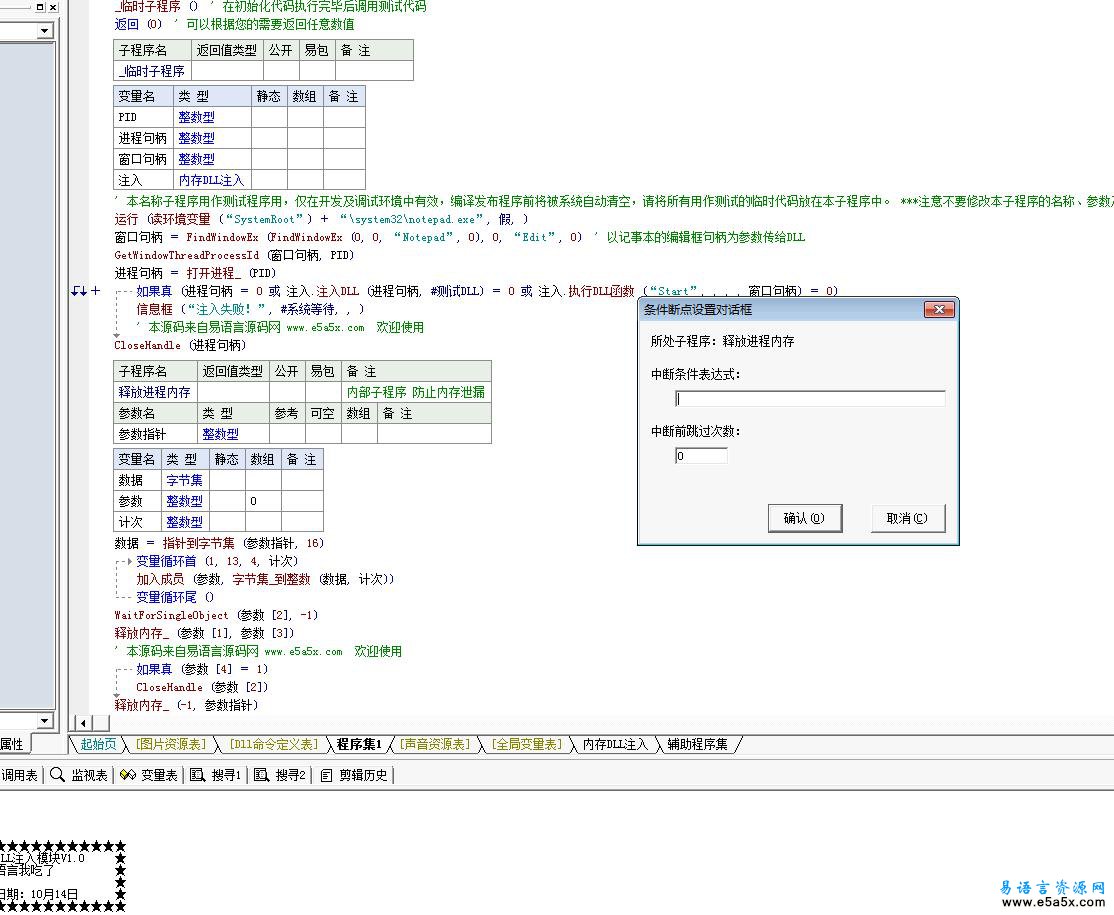The height and width of the screenshot is (915, 1114).
Task: Click the 内部子程序 防止内存泄漏 remark cell
Action: coord(416,392)
